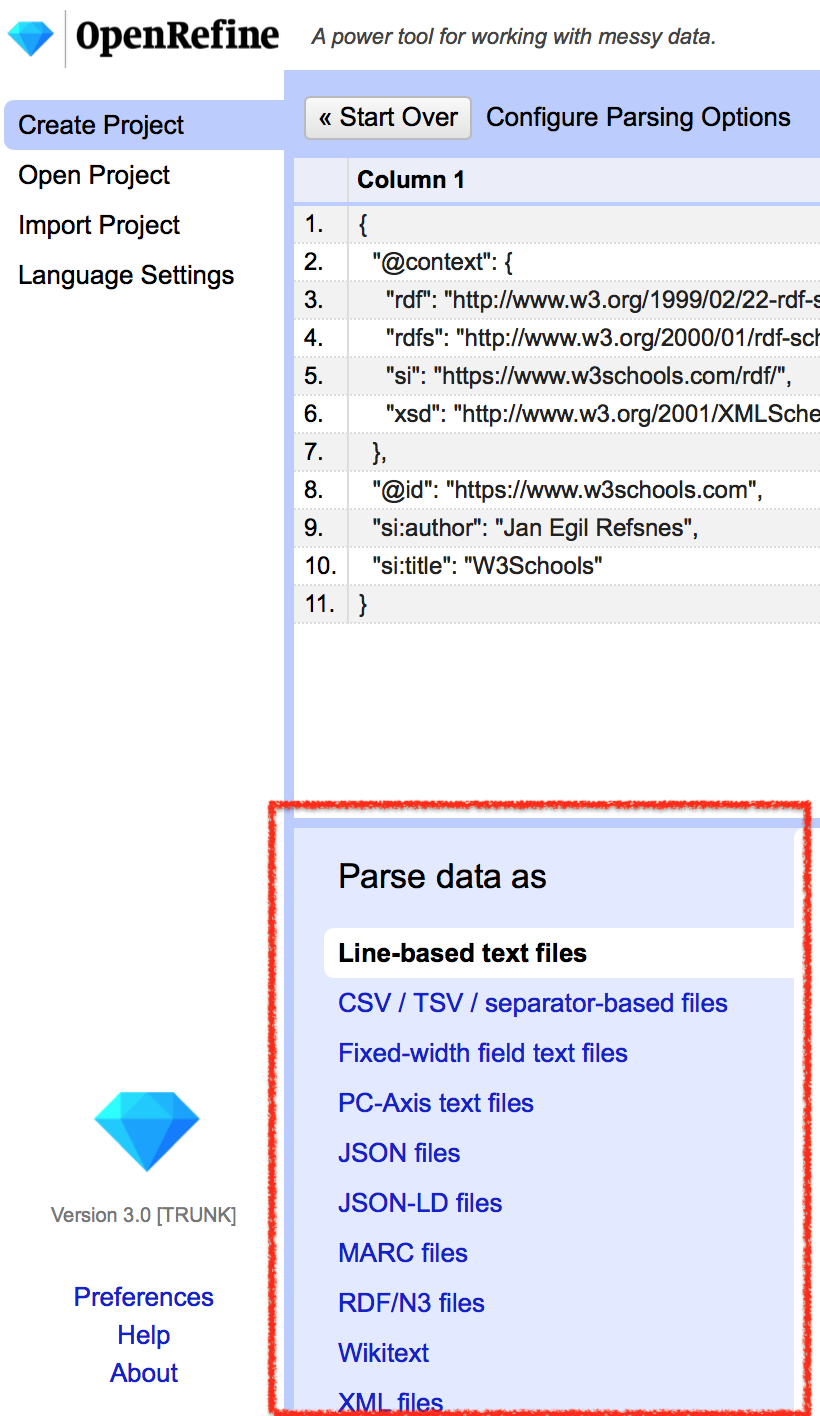Click the OpenRefine title text

point(178,37)
